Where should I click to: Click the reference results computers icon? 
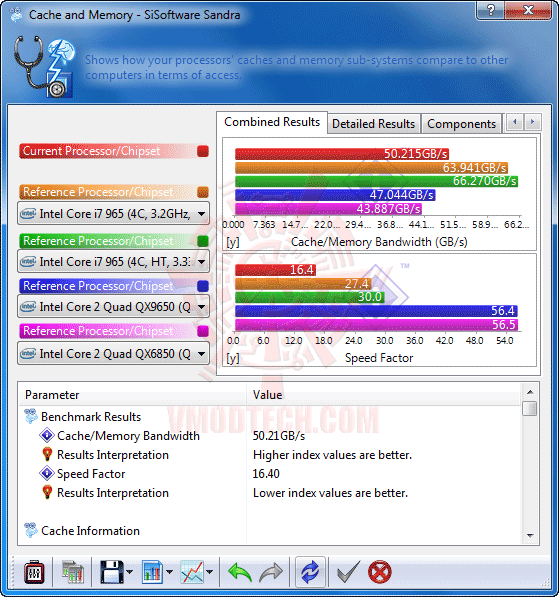[72, 571]
